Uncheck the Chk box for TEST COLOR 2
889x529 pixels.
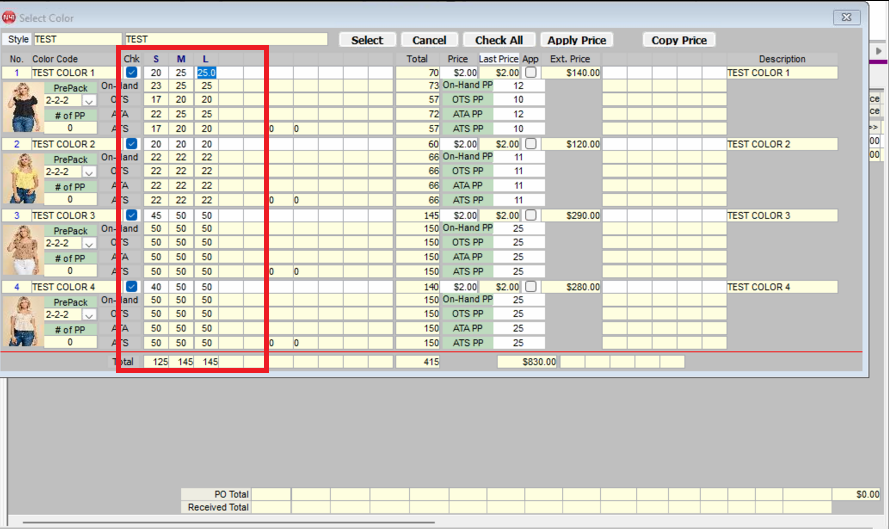pyautogui.click(x=132, y=143)
